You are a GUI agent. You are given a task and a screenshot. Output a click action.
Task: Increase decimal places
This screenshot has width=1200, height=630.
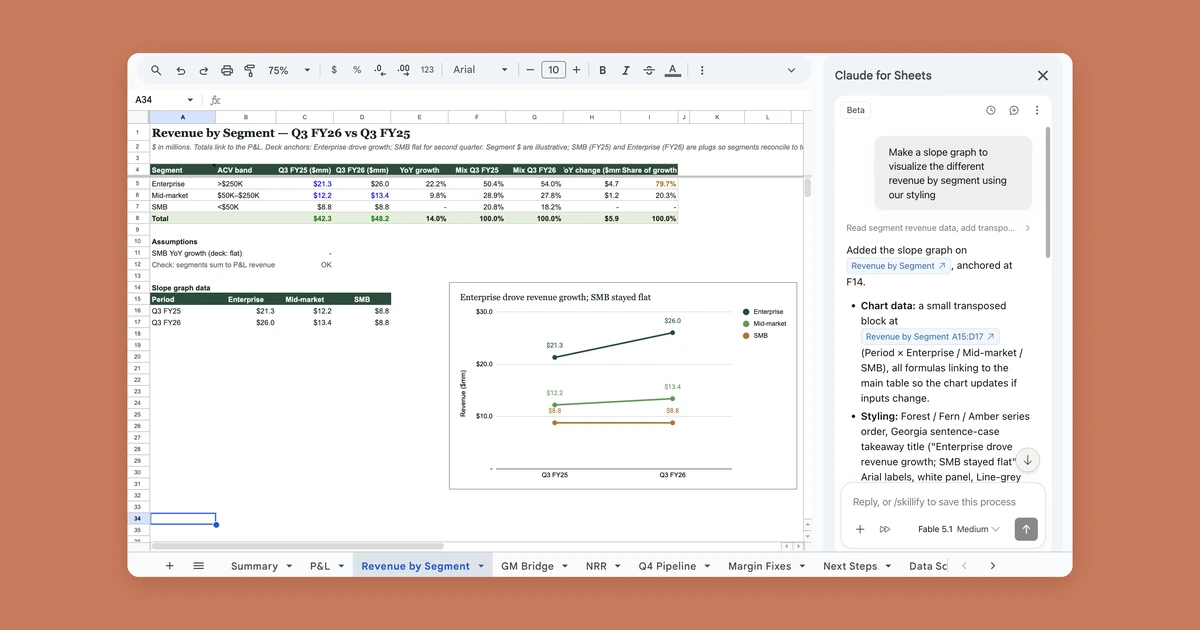coord(403,70)
